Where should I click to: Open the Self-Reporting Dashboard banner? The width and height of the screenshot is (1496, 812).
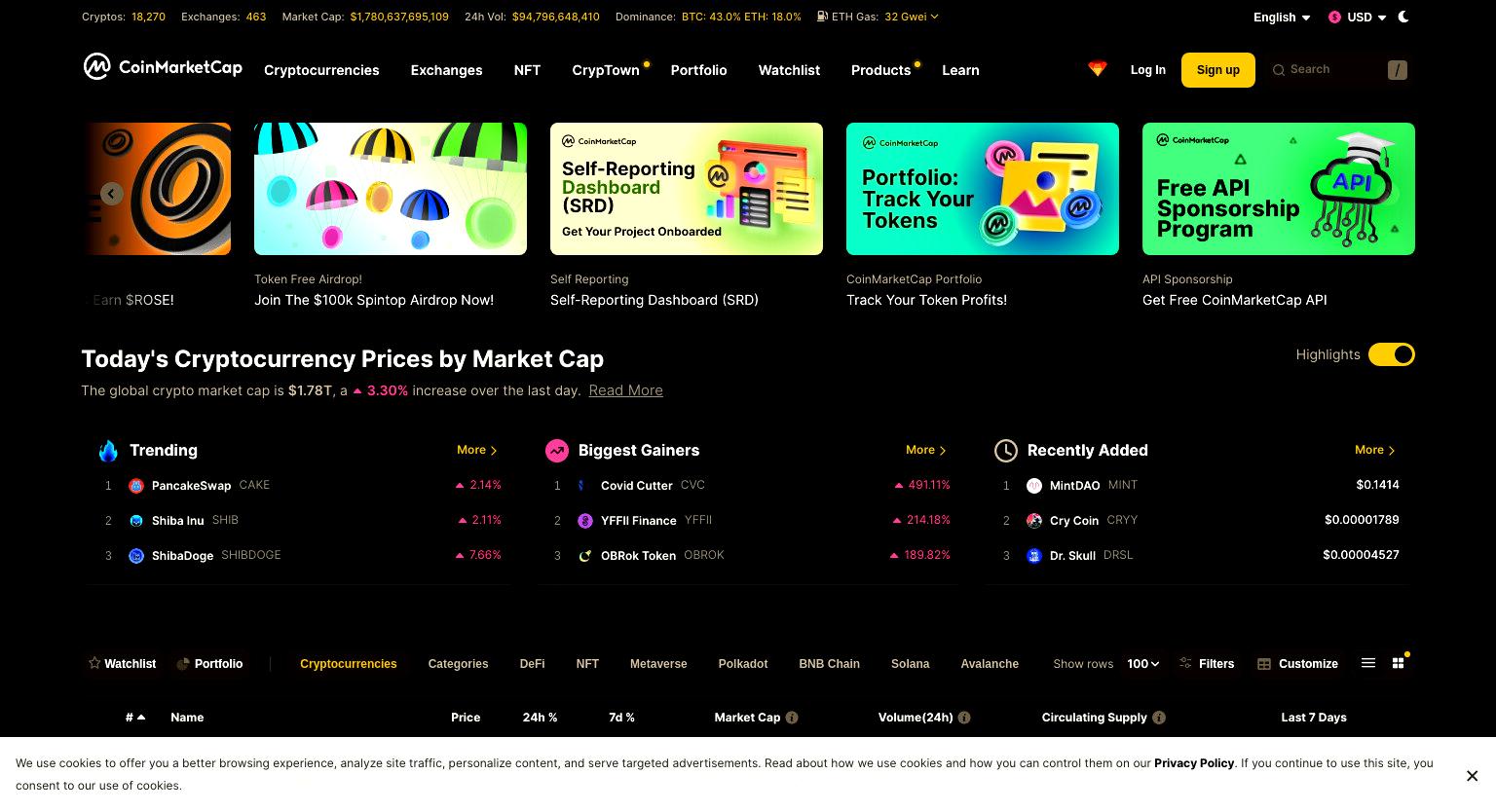point(687,189)
